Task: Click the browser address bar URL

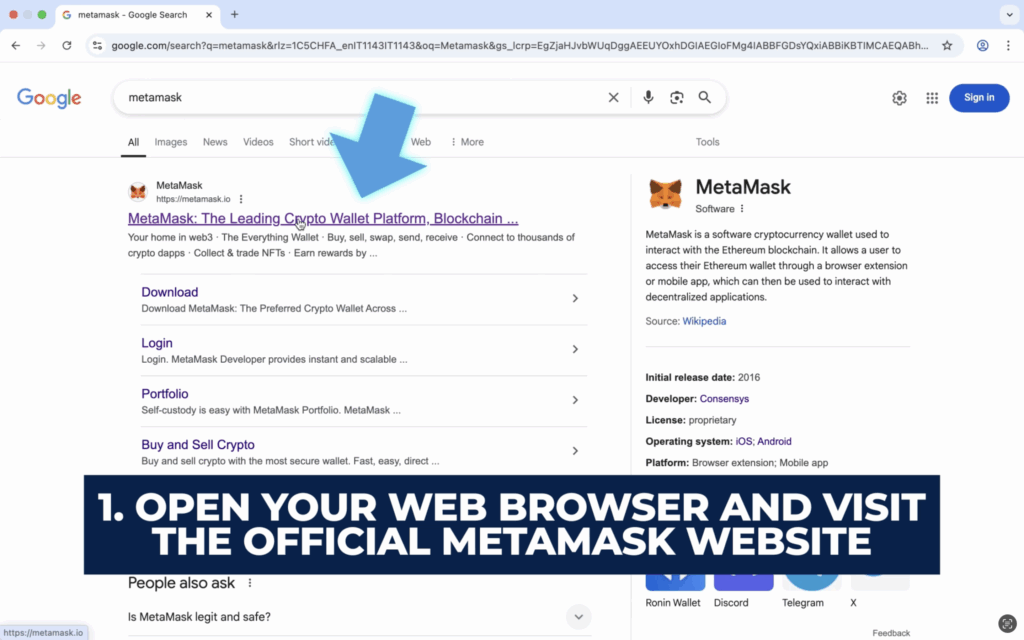Action: pos(519,46)
